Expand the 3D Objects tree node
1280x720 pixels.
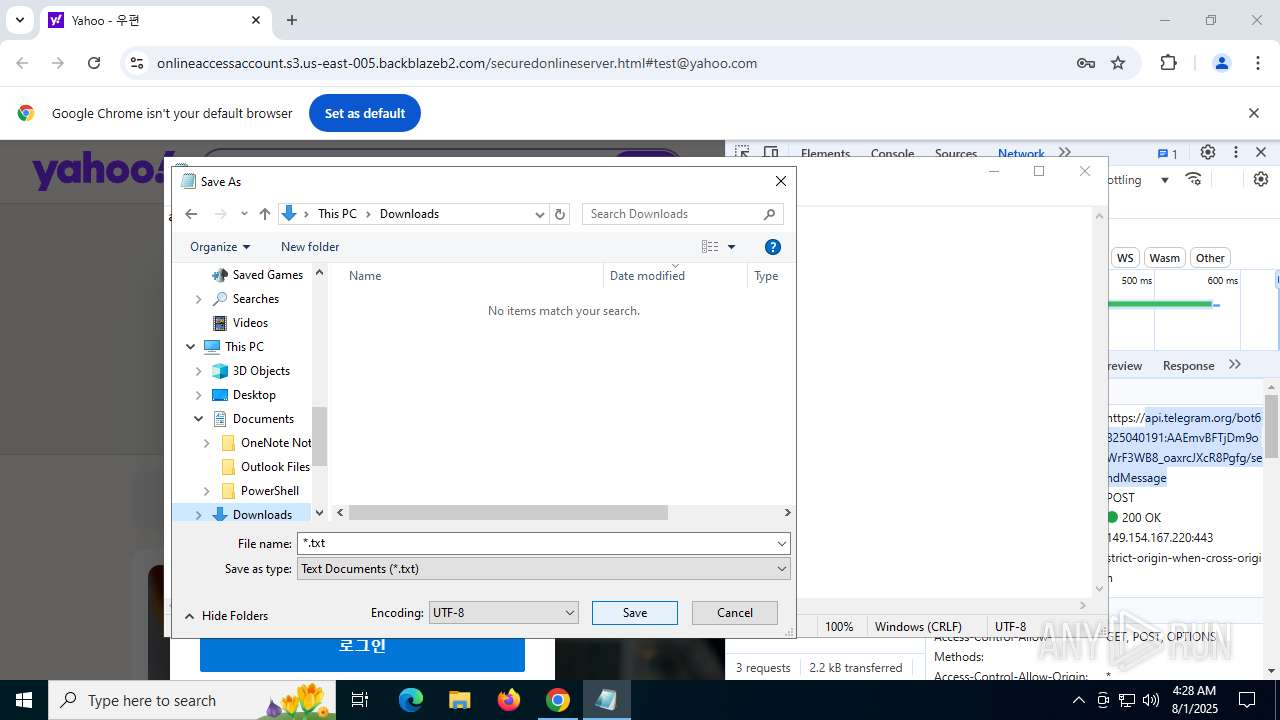198,371
